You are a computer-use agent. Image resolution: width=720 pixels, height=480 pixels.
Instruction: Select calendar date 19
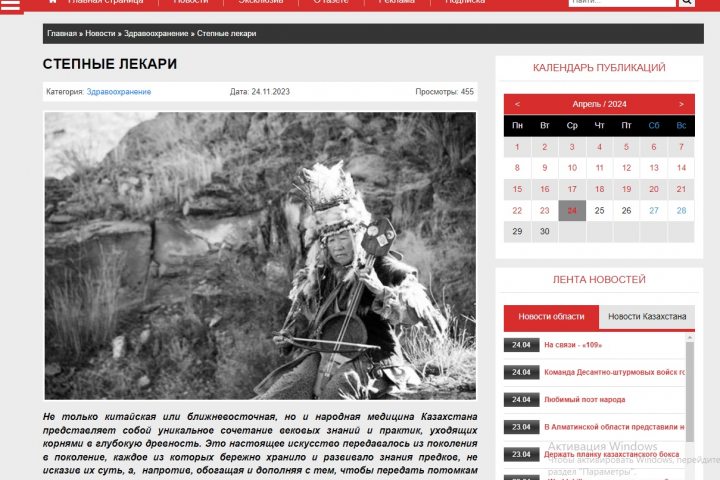[626, 189]
